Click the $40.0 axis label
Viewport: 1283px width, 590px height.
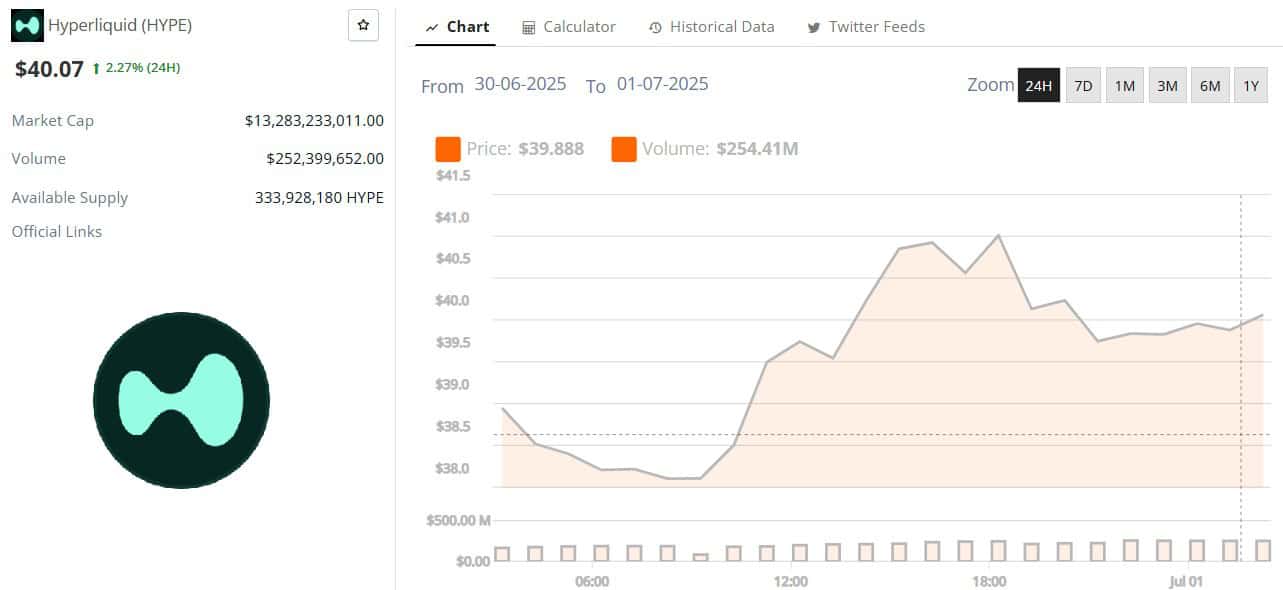[x=453, y=301]
